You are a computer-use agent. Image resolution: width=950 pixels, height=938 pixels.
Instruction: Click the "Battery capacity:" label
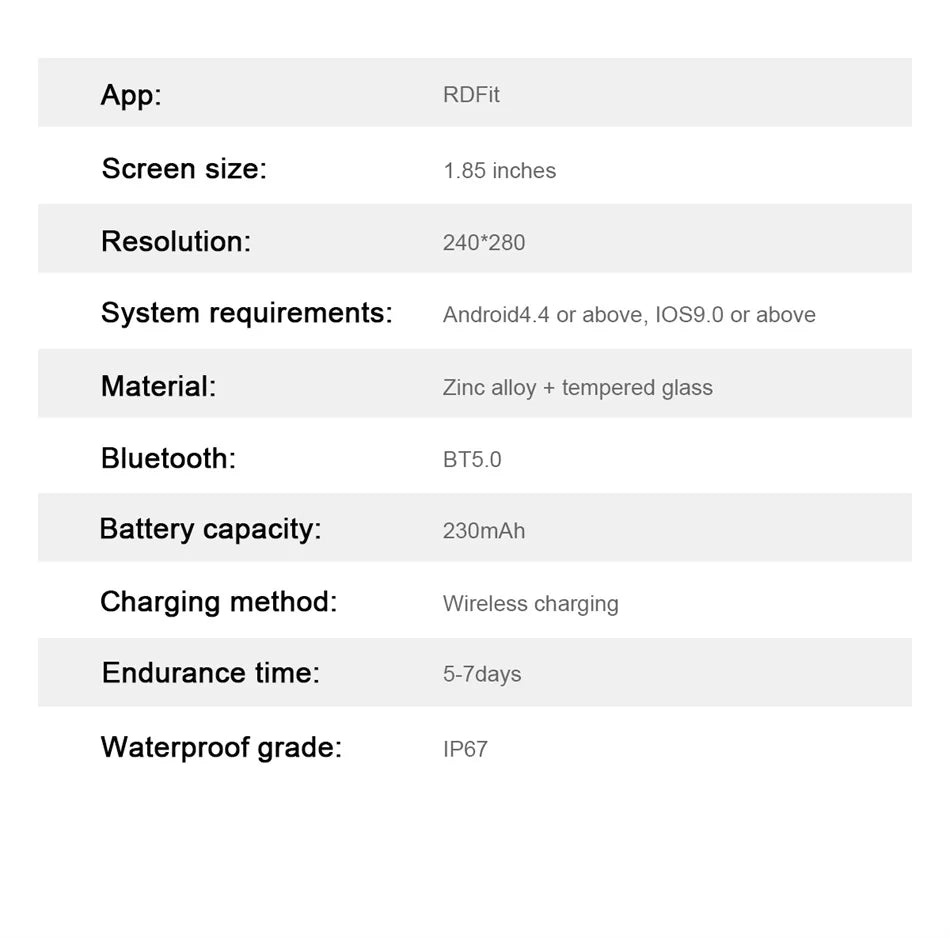click(210, 528)
